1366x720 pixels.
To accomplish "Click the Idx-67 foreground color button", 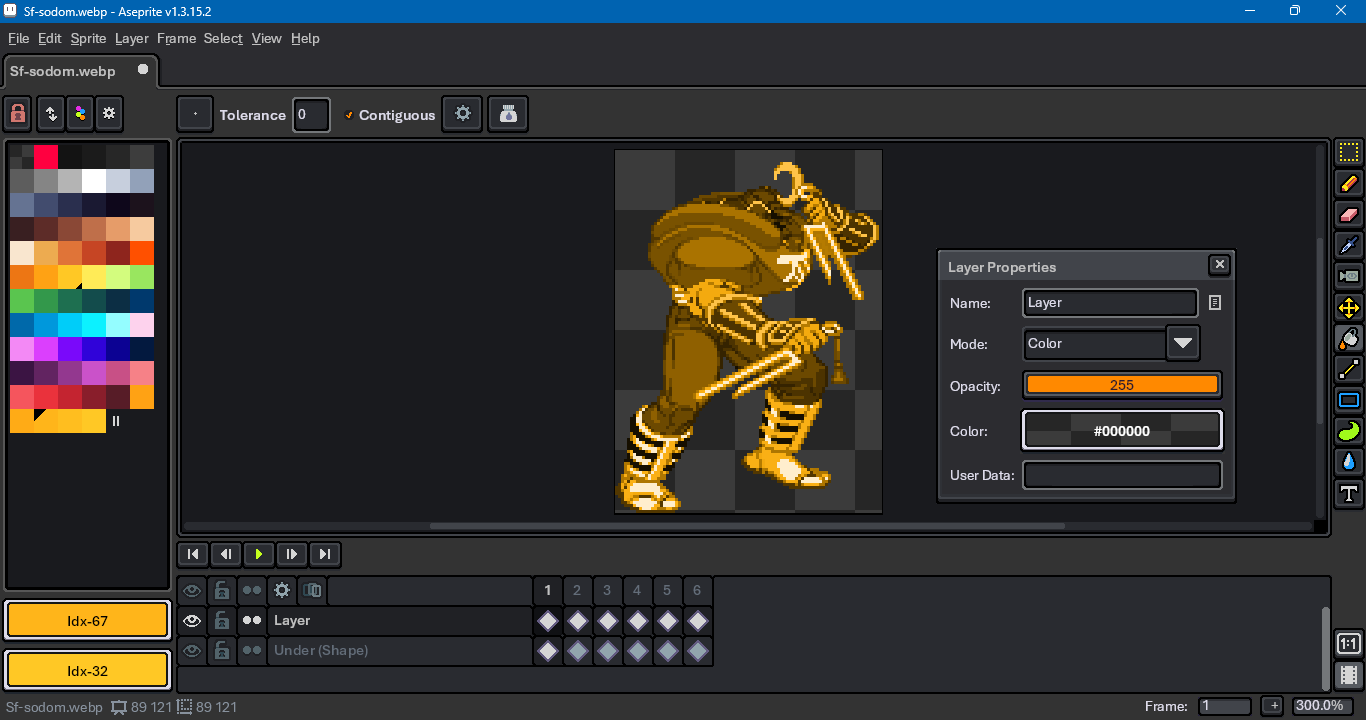I will tap(87, 621).
